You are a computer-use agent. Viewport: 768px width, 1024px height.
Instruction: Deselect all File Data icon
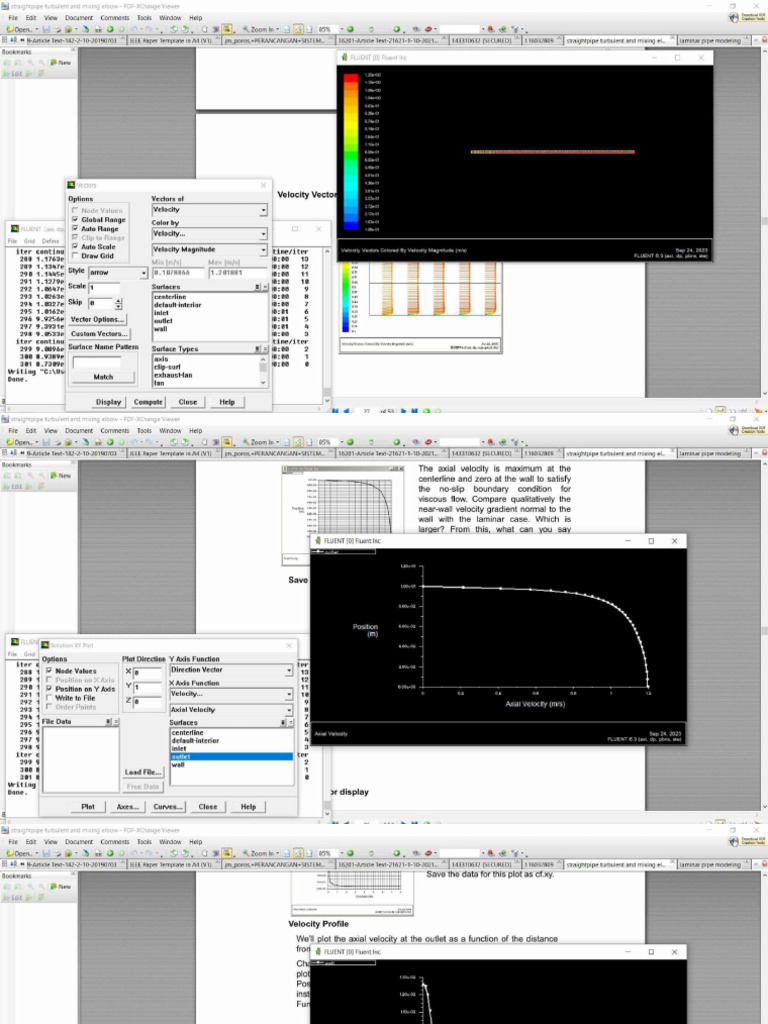pyautogui.click(x=116, y=722)
